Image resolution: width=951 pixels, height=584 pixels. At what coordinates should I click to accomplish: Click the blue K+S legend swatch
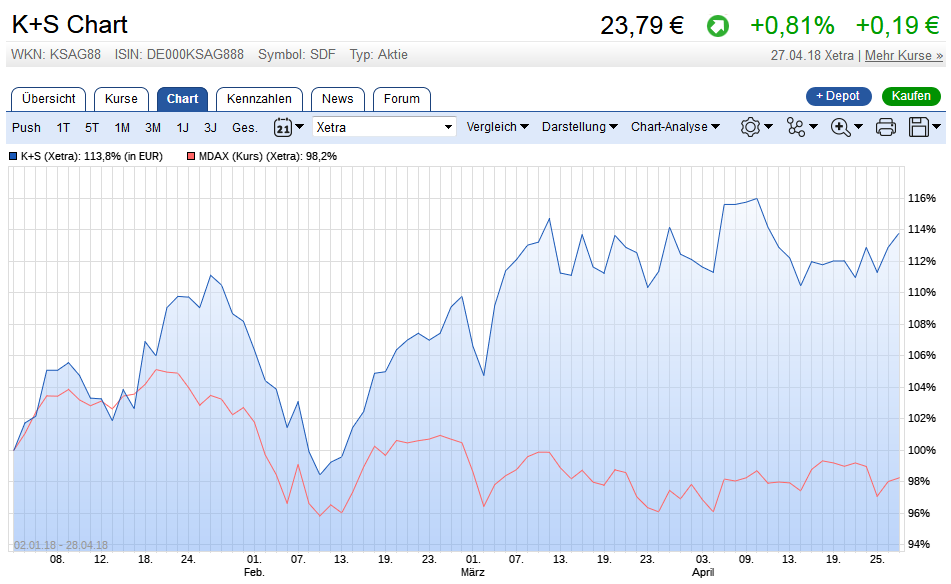[13, 156]
